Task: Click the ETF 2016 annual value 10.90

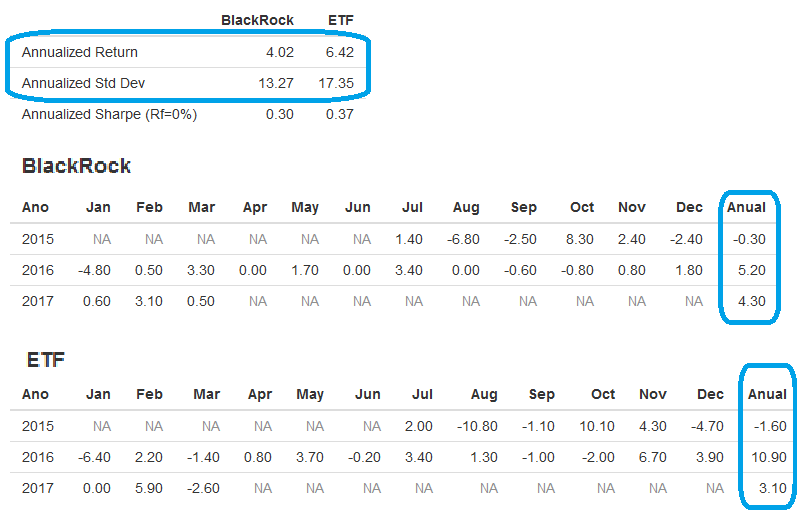Action: tap(767, 457)
